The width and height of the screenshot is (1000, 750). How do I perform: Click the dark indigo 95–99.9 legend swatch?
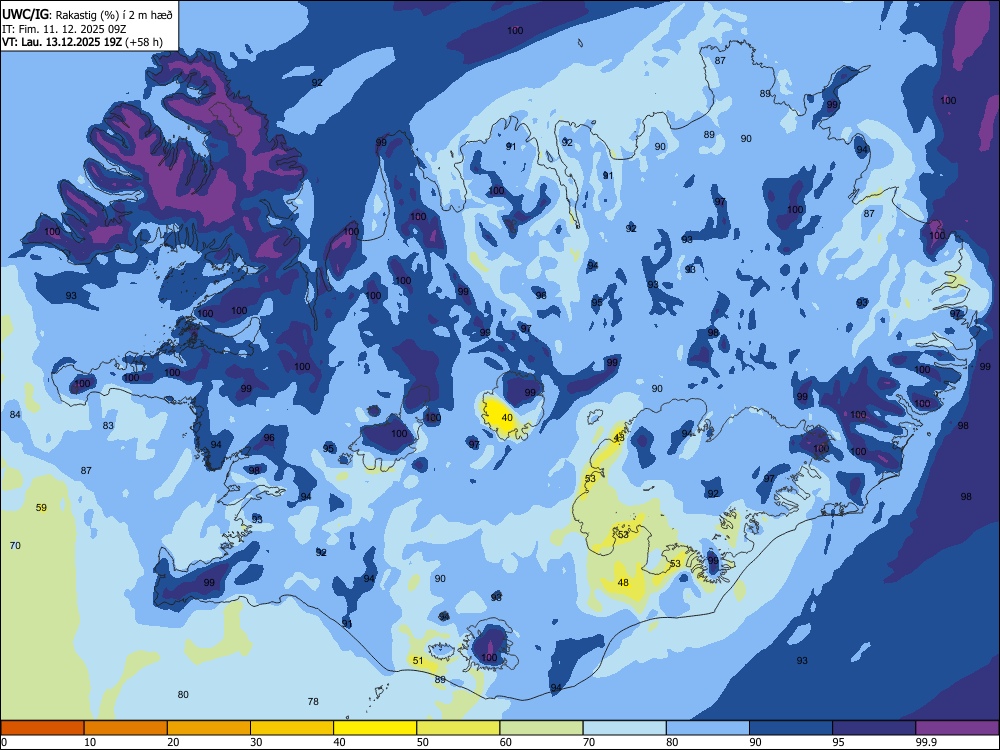[x=874, y=728]
